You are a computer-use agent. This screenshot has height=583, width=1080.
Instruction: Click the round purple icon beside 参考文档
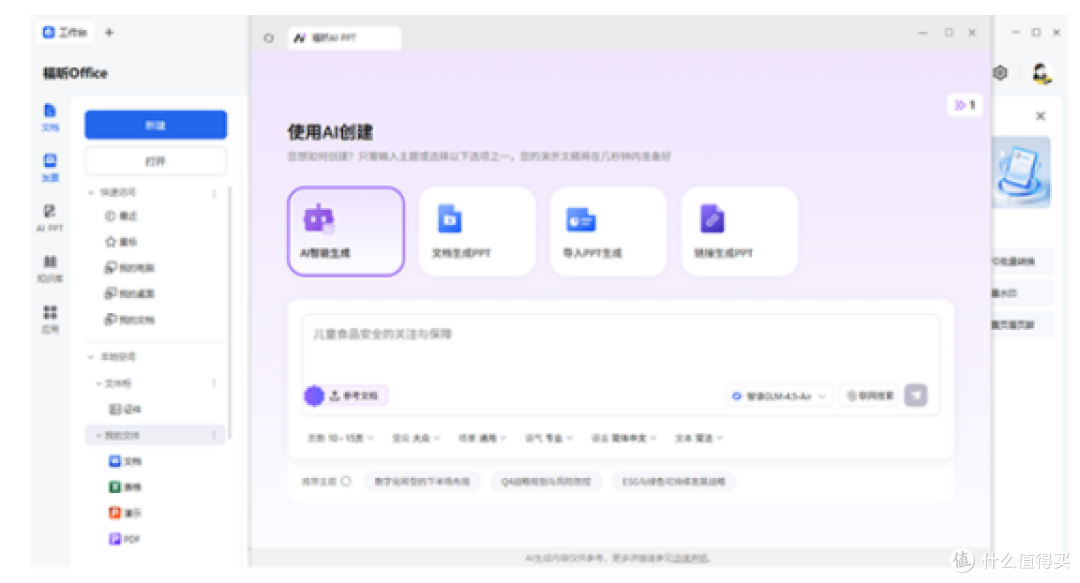tap(314, 396)
